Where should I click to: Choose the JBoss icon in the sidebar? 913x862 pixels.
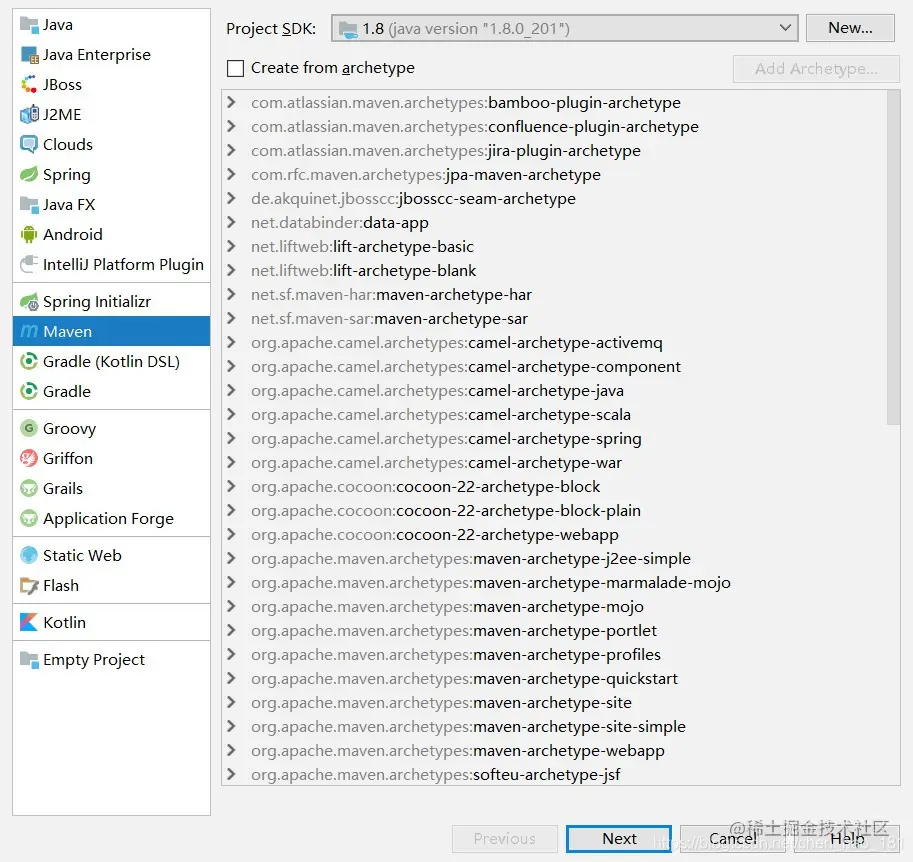pyautogui.click(x=29, y=84)
